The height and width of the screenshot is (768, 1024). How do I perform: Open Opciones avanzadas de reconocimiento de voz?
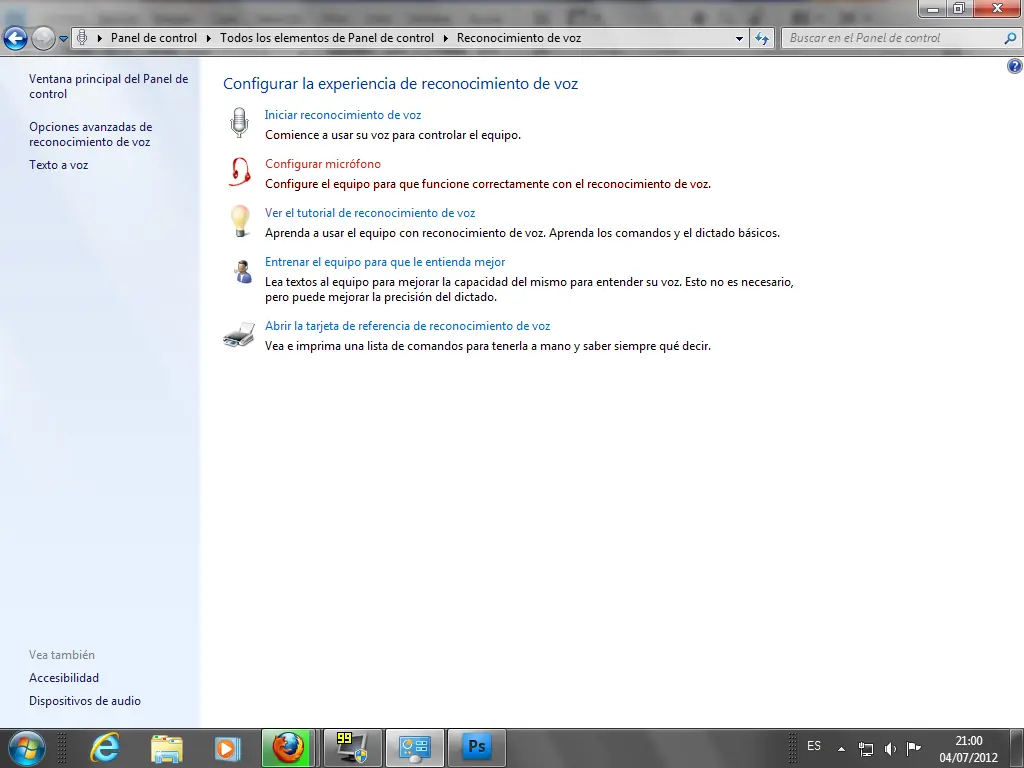click(91, 135)
